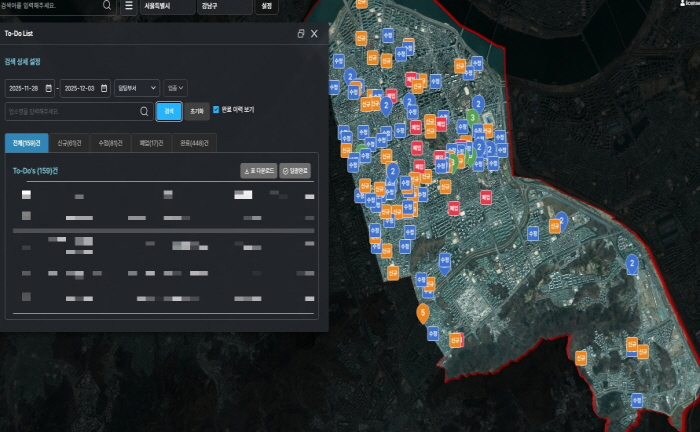
Task: Click the magnifier icon in top search bar
Action: pyautogui.click(x=107, y=6)
